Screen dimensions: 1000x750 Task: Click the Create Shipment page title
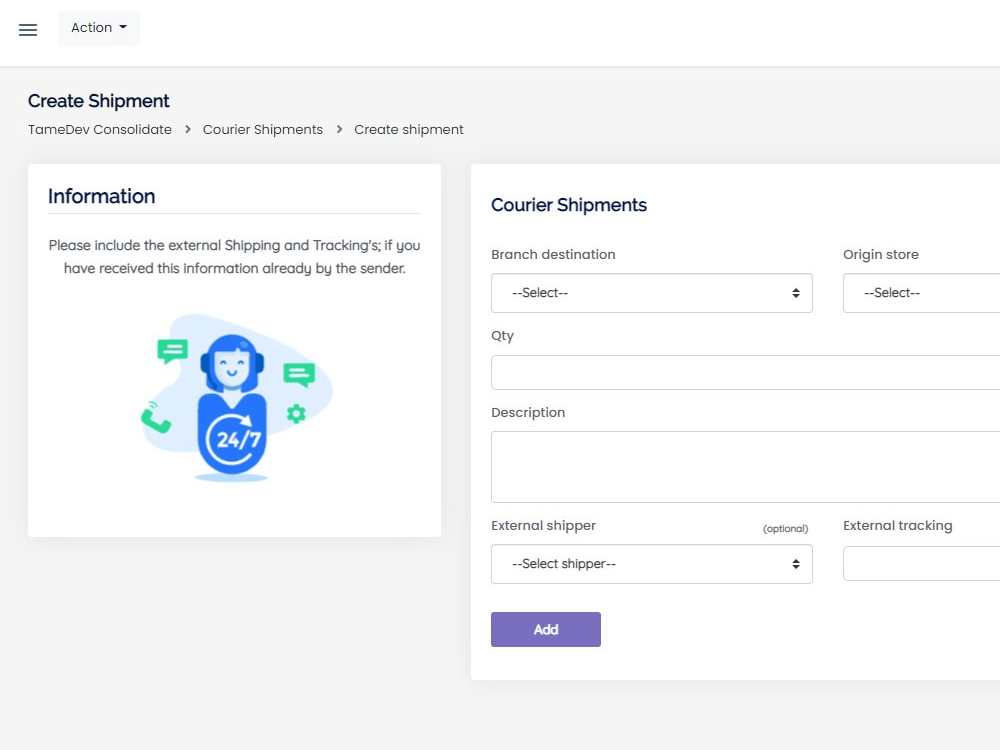[x=99, y=101]
